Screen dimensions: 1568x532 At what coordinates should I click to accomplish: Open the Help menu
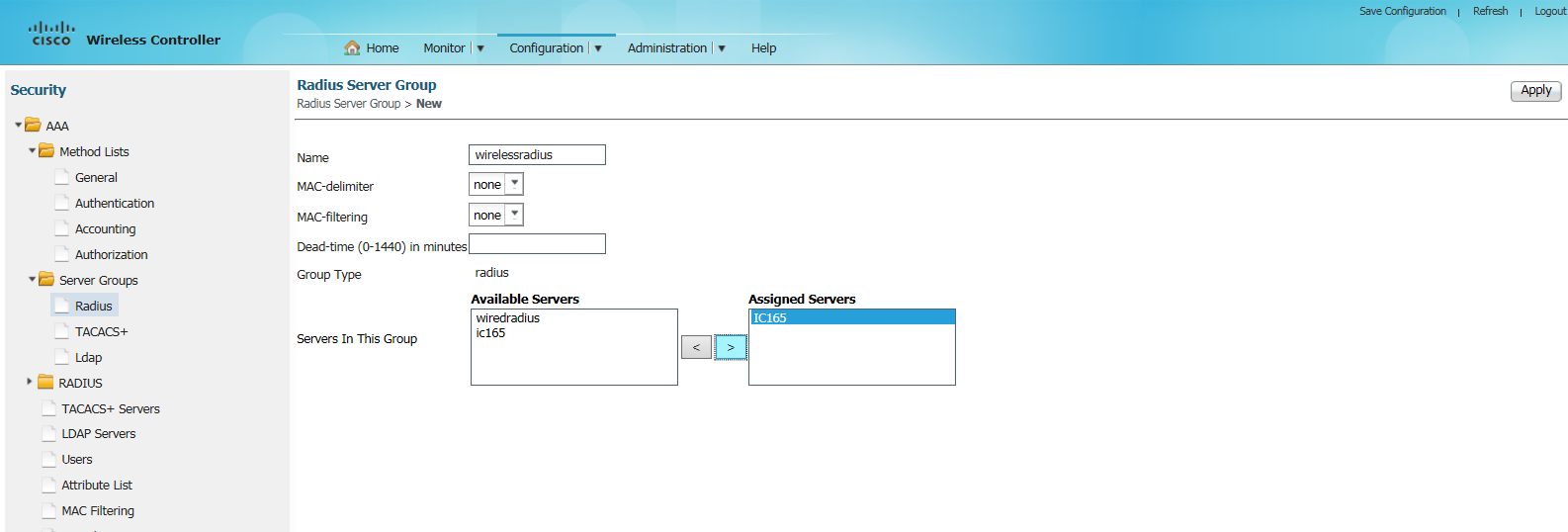763,47
